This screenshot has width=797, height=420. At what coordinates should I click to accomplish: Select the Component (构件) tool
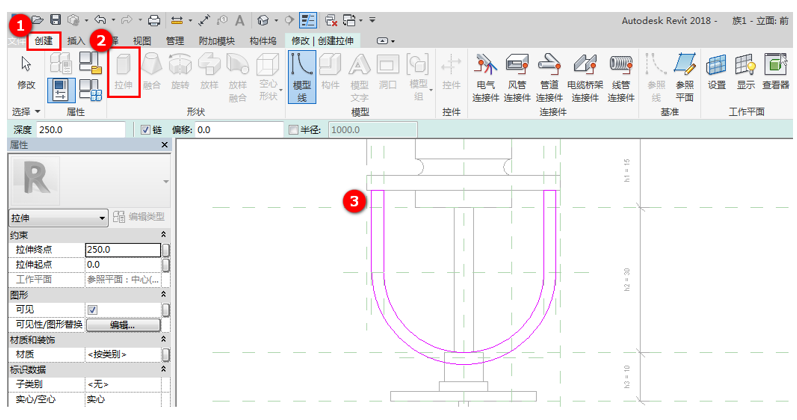[330, 72]
